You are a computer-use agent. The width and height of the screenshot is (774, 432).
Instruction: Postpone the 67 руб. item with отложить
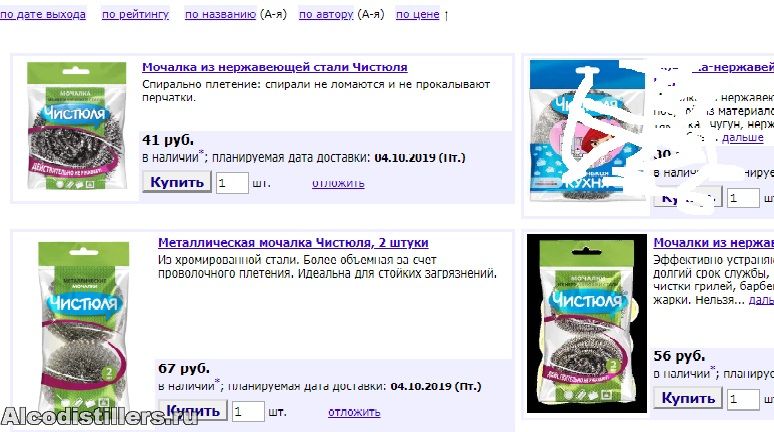pos(354,412)
